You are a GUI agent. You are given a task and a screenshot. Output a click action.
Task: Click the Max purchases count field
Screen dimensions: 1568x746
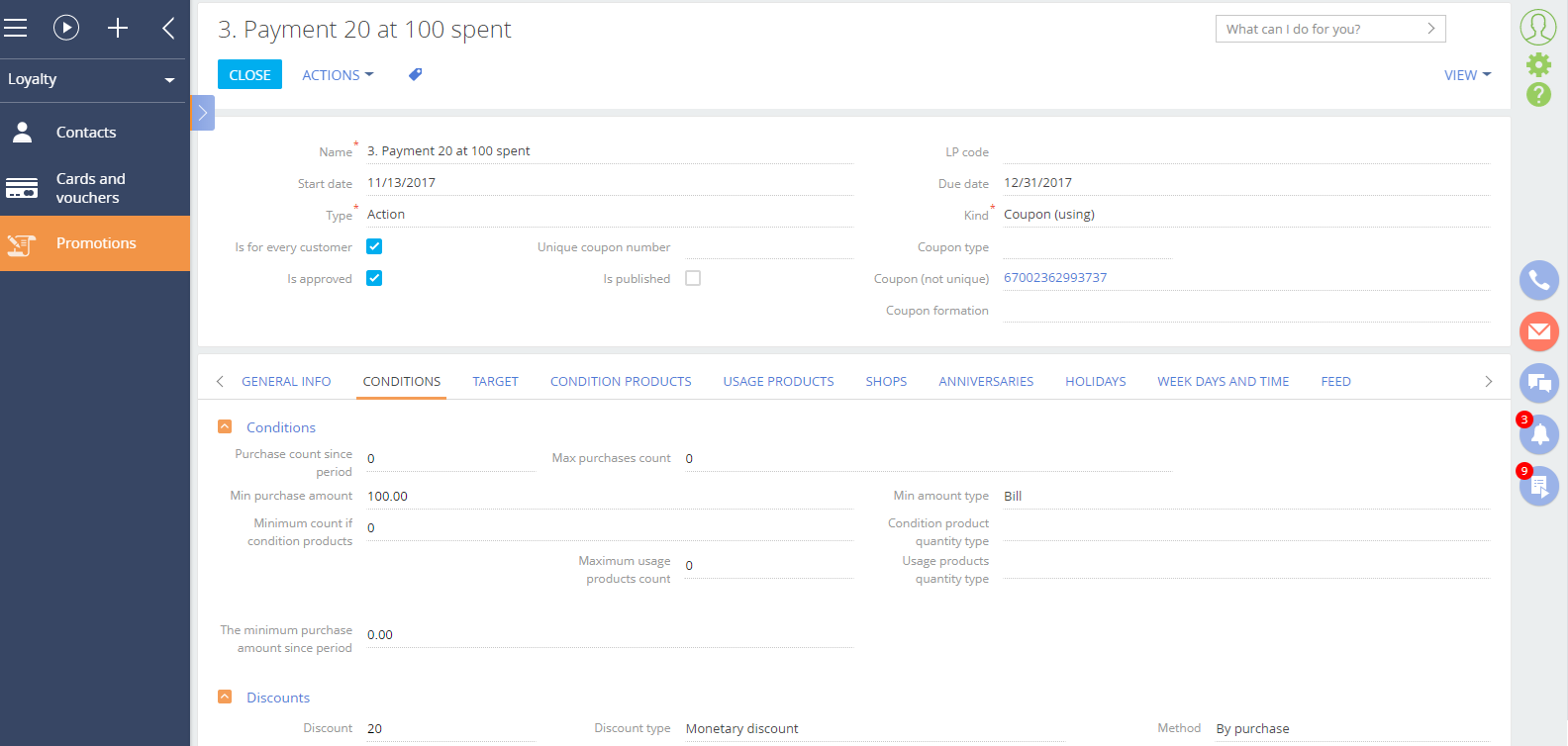[x=928, y=459]
